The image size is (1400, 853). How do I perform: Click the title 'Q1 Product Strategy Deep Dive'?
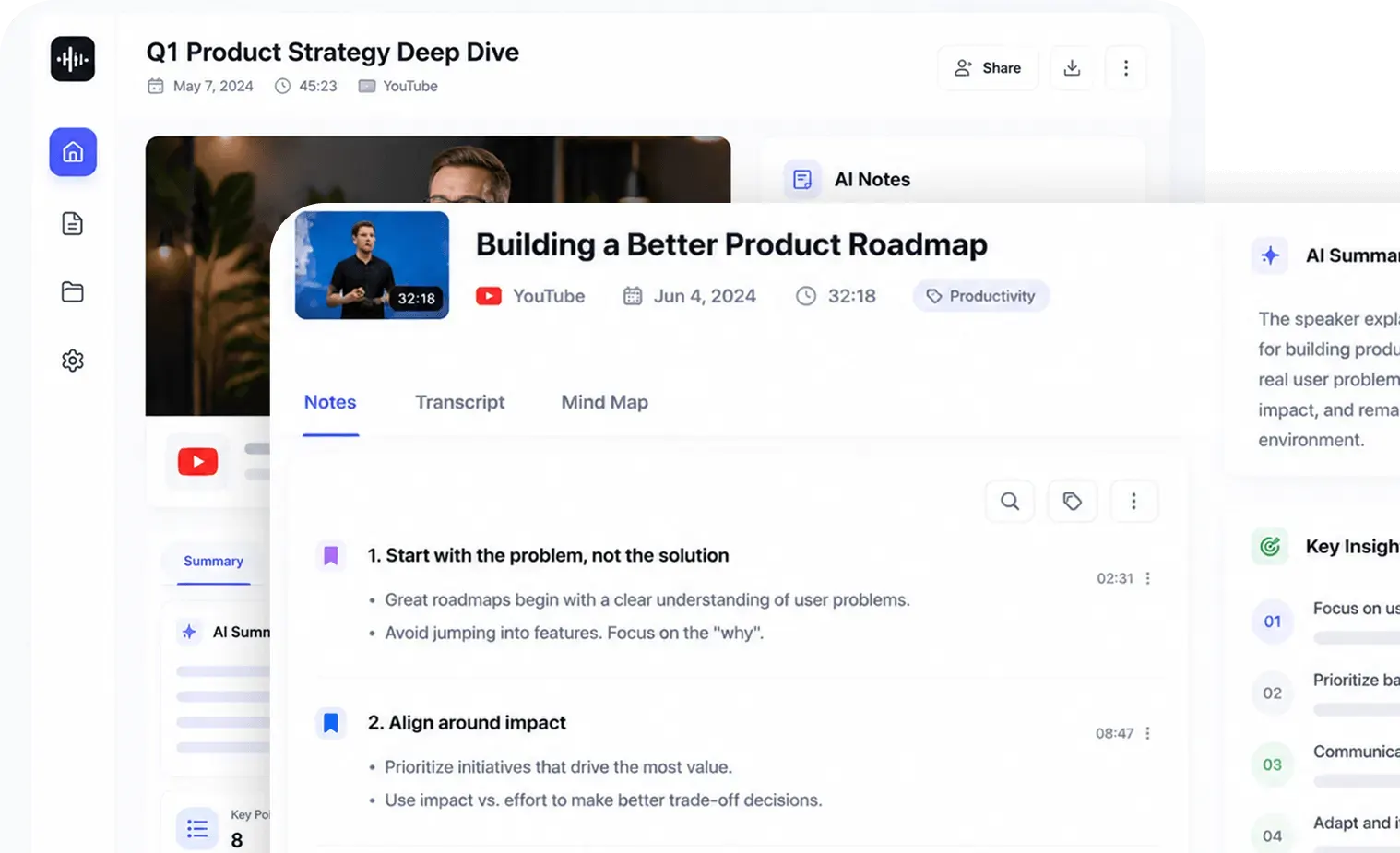click(332, 52)
